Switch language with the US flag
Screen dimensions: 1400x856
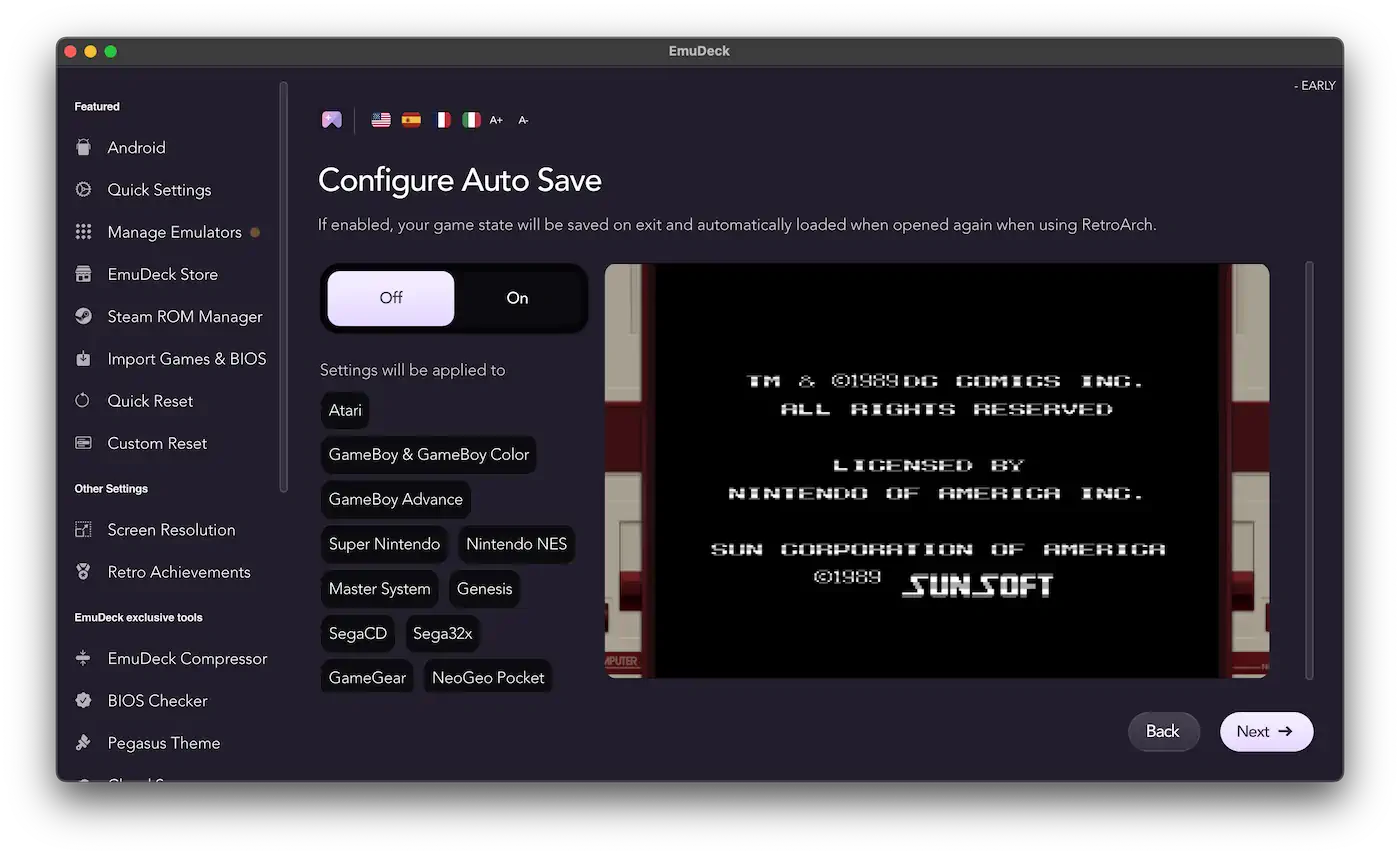(381, 120)
